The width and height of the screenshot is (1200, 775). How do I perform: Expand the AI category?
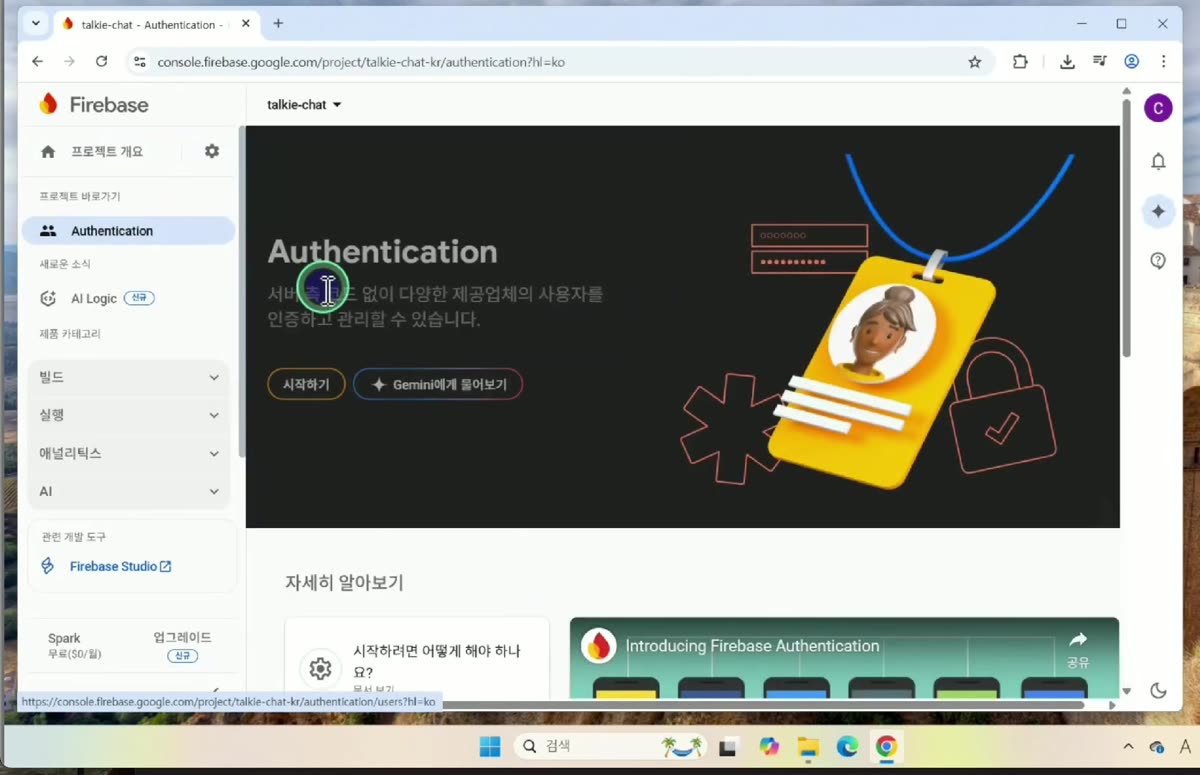(x=129, y=492)
